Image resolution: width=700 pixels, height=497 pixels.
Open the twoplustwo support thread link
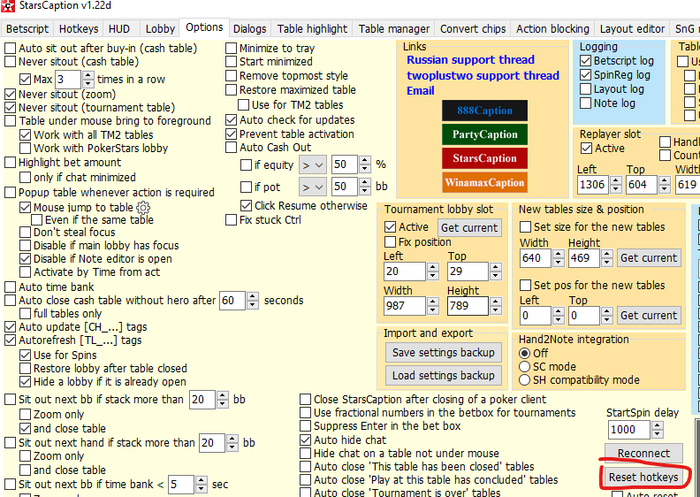[x=483, y=75]
